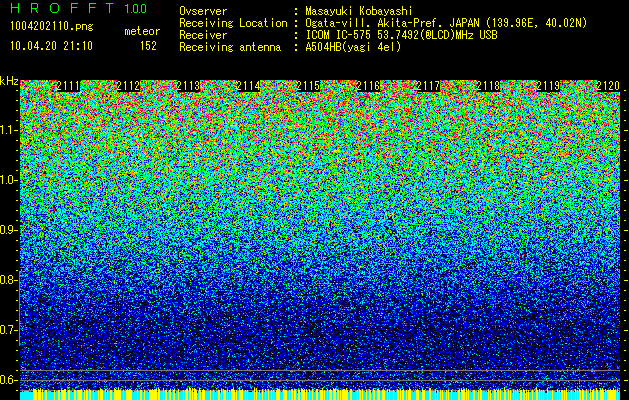Image resolution: width=629 pixels, height=400 pixels.
Task: Click the yellow signal level bar strip
Action: point(320,394)
